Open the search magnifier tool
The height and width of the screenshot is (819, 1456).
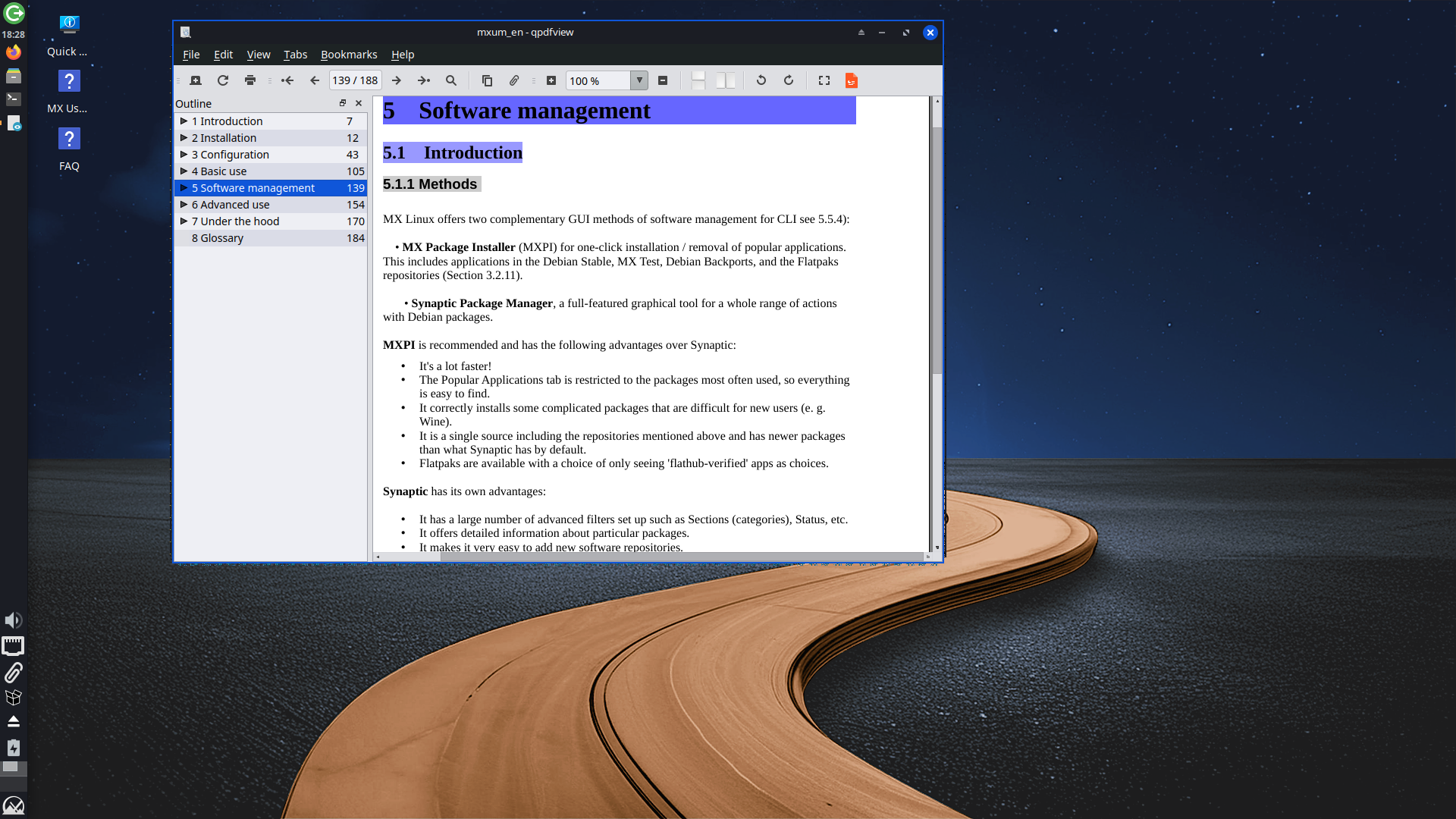pos(451,80)
